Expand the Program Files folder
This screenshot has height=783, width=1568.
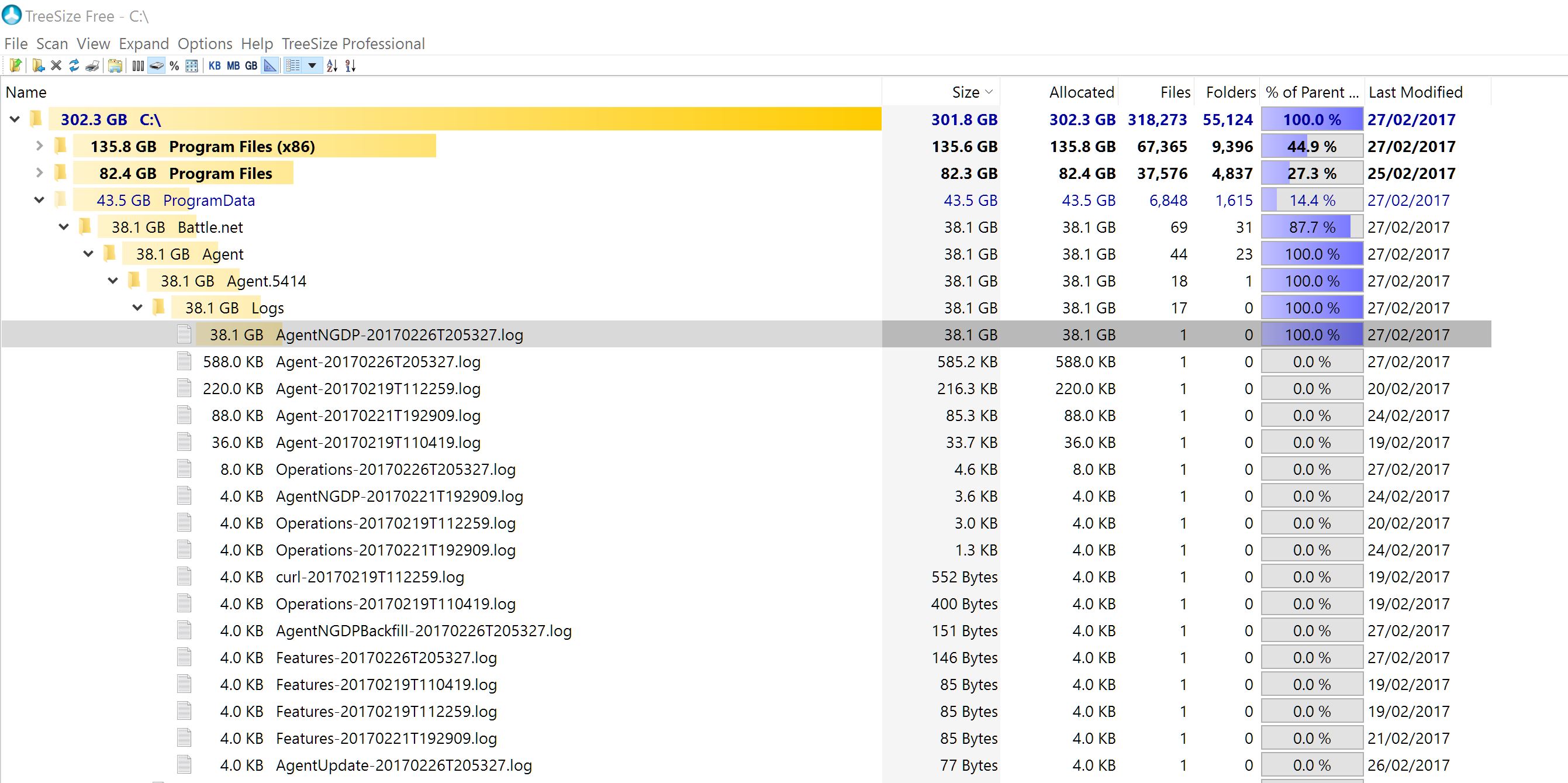40,173
